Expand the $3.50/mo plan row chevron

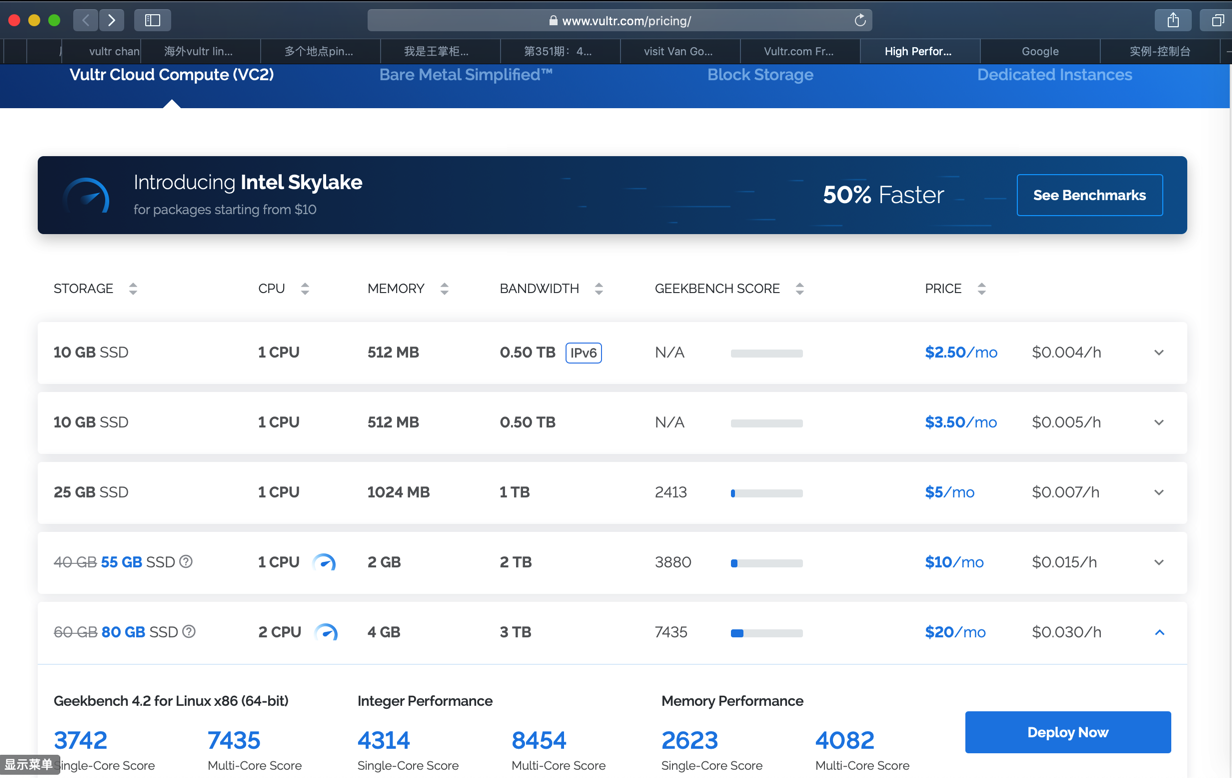1159,423
